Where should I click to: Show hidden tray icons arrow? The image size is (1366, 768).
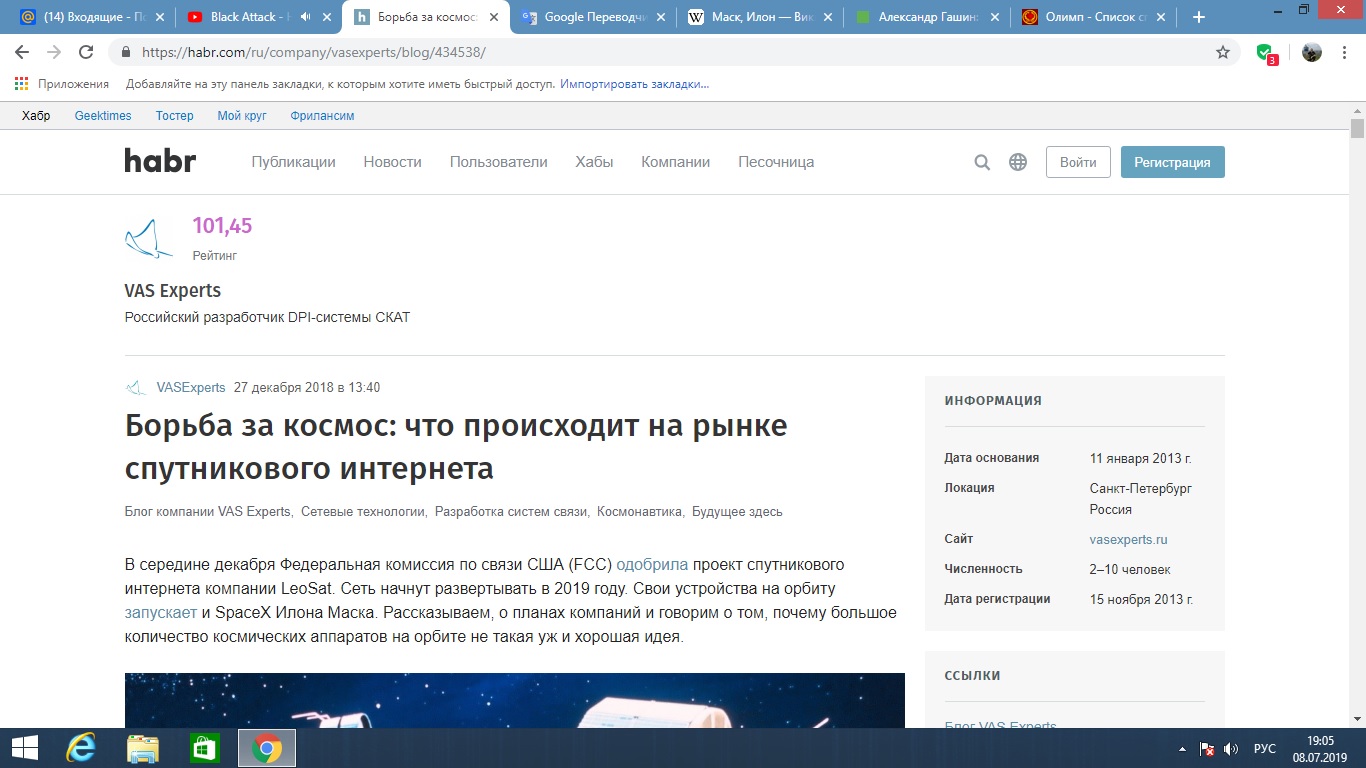(1183, 748)
